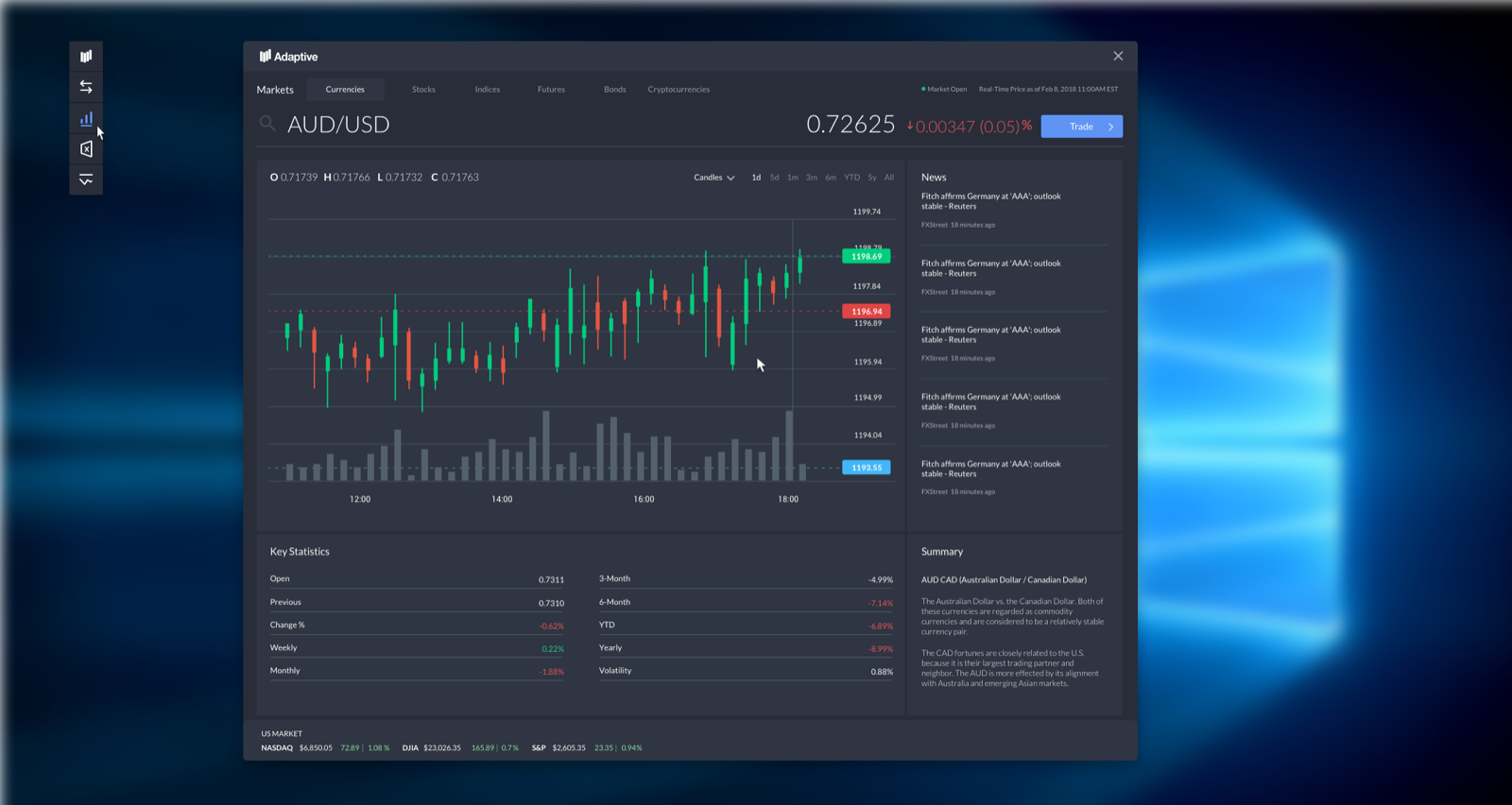
Task: Open the Indices tab
Action: pos(488,90)
